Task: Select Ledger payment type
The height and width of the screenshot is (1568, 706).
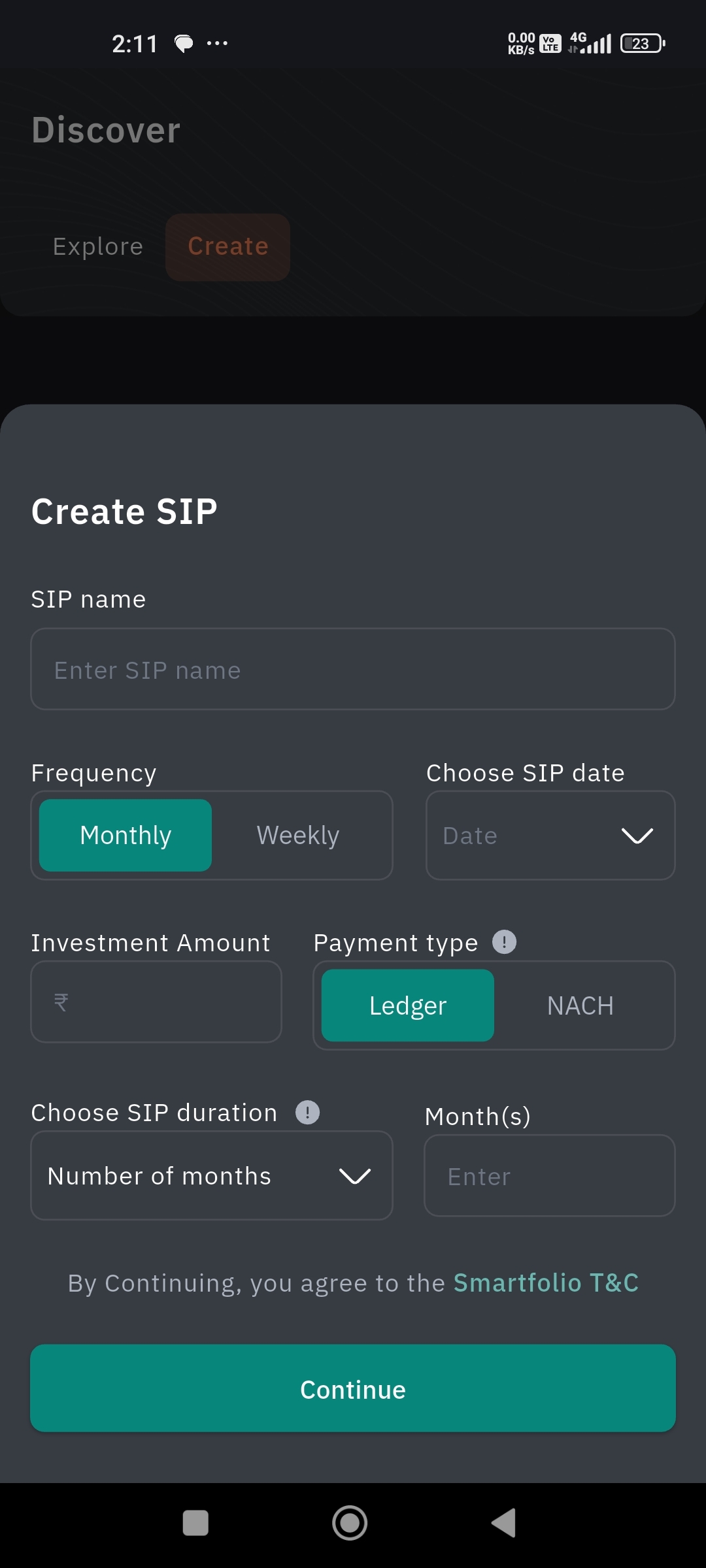Action: pyautogui.click(x=407, y=1005)
